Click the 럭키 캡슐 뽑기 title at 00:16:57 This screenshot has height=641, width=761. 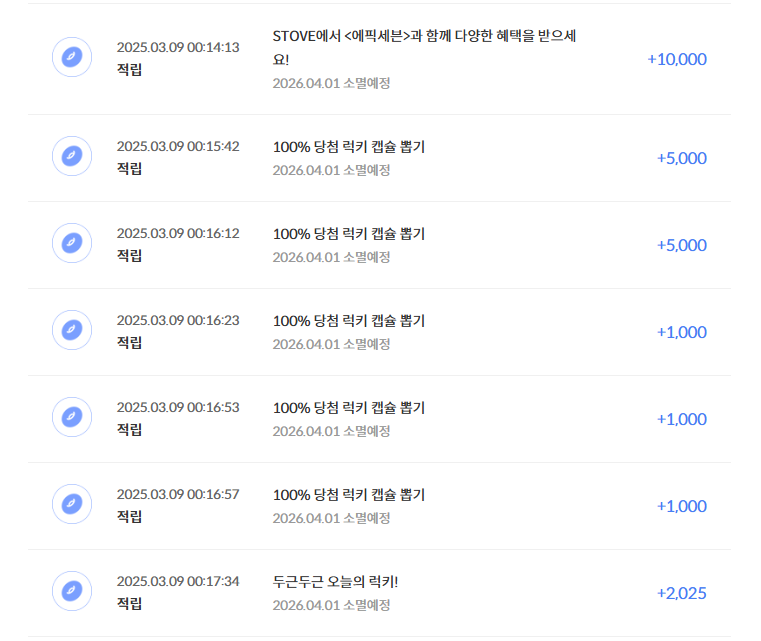click(x=348, y=494)
